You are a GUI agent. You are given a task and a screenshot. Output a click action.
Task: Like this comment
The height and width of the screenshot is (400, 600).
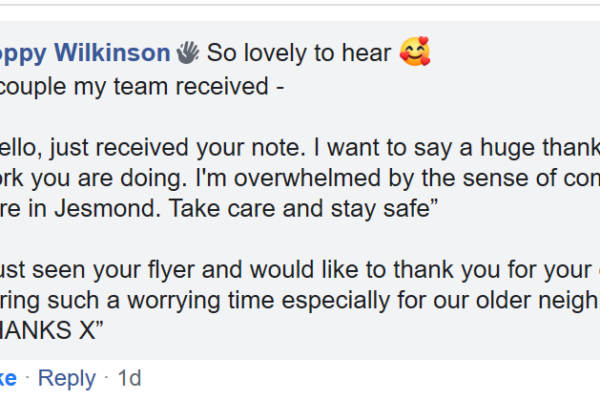tap(8, 378)
